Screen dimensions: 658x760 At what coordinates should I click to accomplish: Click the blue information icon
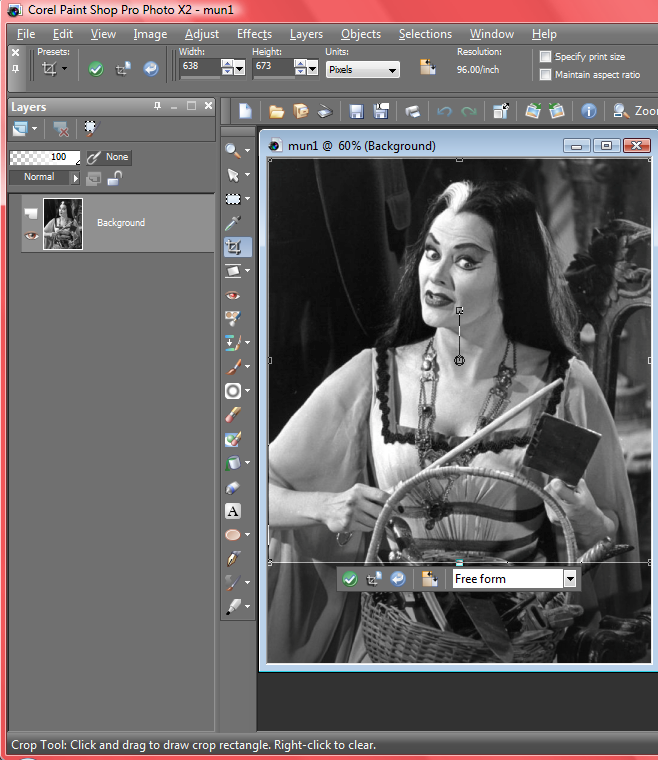[x=589, y=111]
